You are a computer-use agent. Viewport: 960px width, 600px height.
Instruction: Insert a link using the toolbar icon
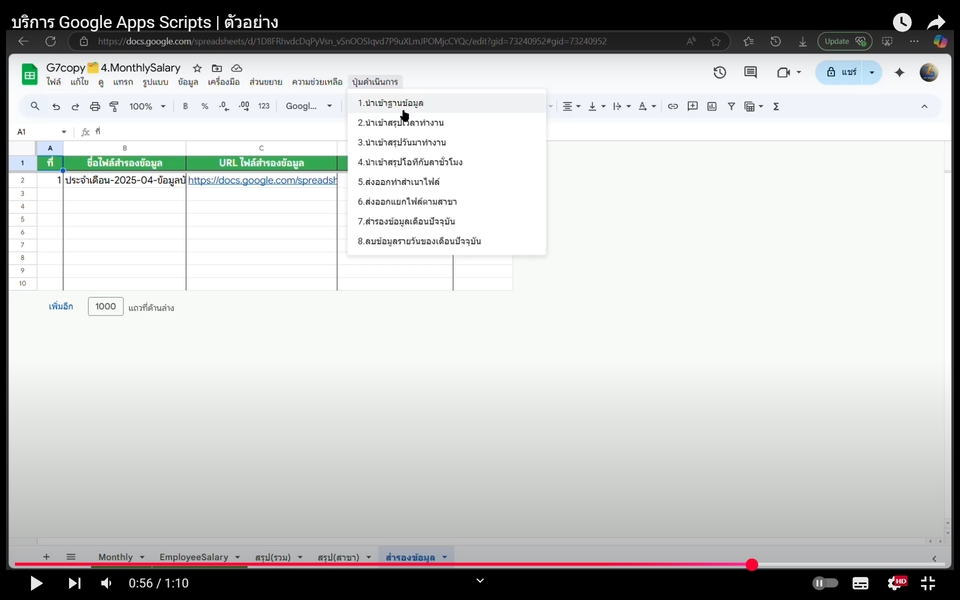coord(673,105)
